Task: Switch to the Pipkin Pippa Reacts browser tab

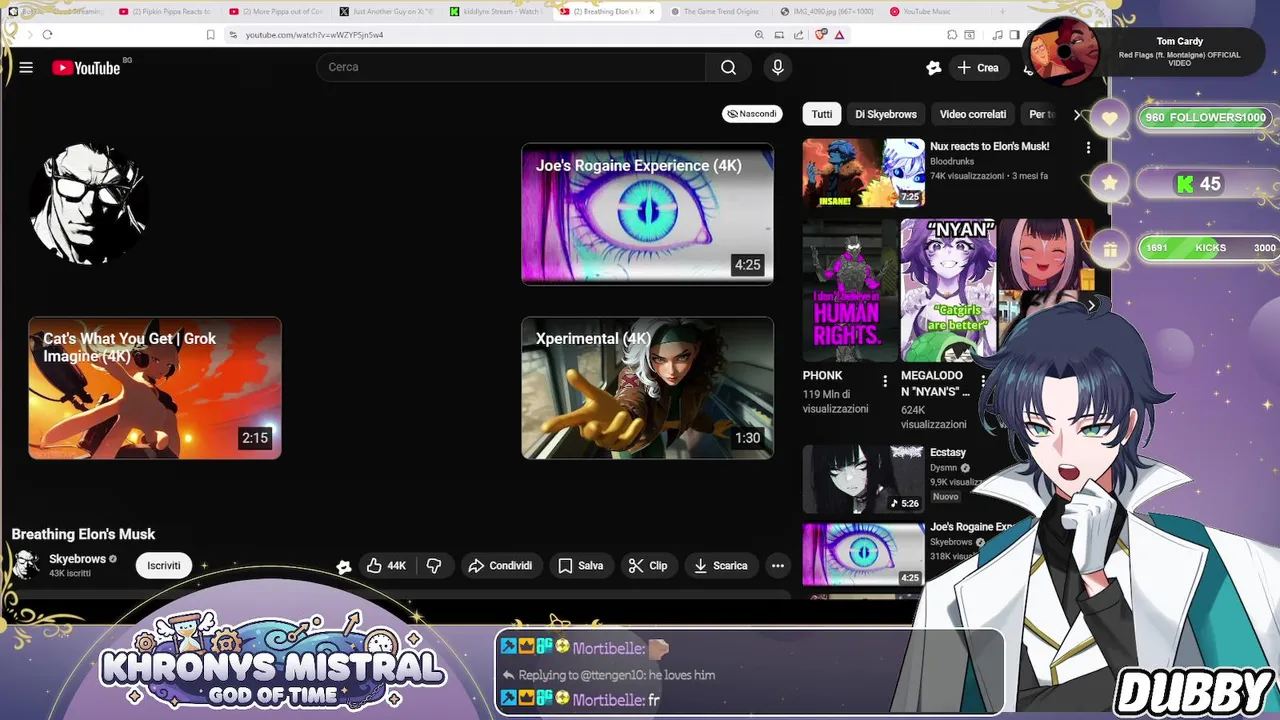Action: click(x=165, y=11)
